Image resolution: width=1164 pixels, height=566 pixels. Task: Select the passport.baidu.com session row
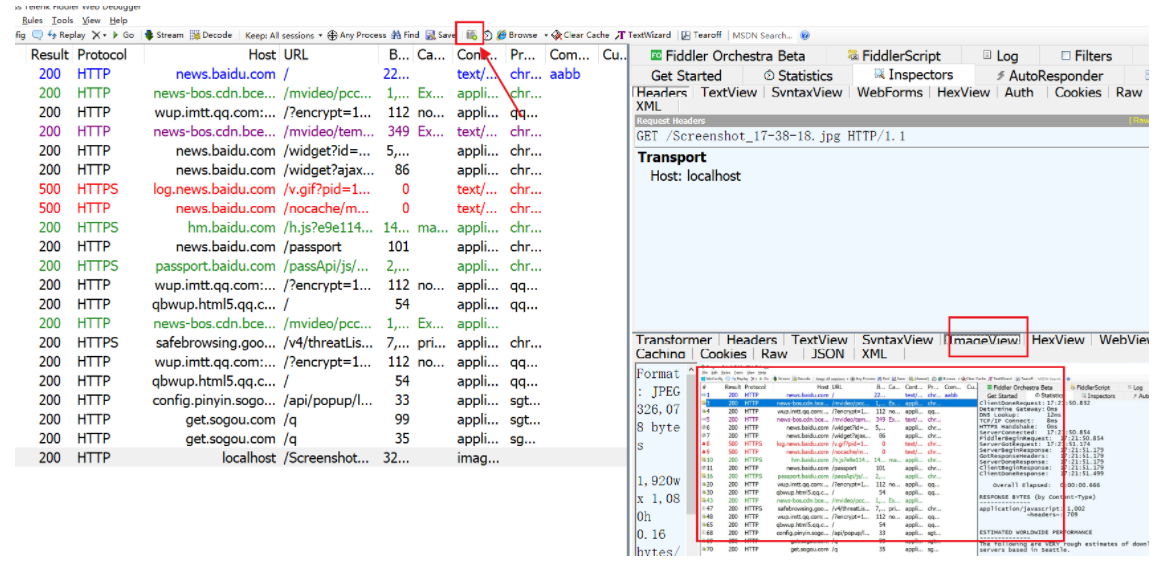[x=321, y=266]
